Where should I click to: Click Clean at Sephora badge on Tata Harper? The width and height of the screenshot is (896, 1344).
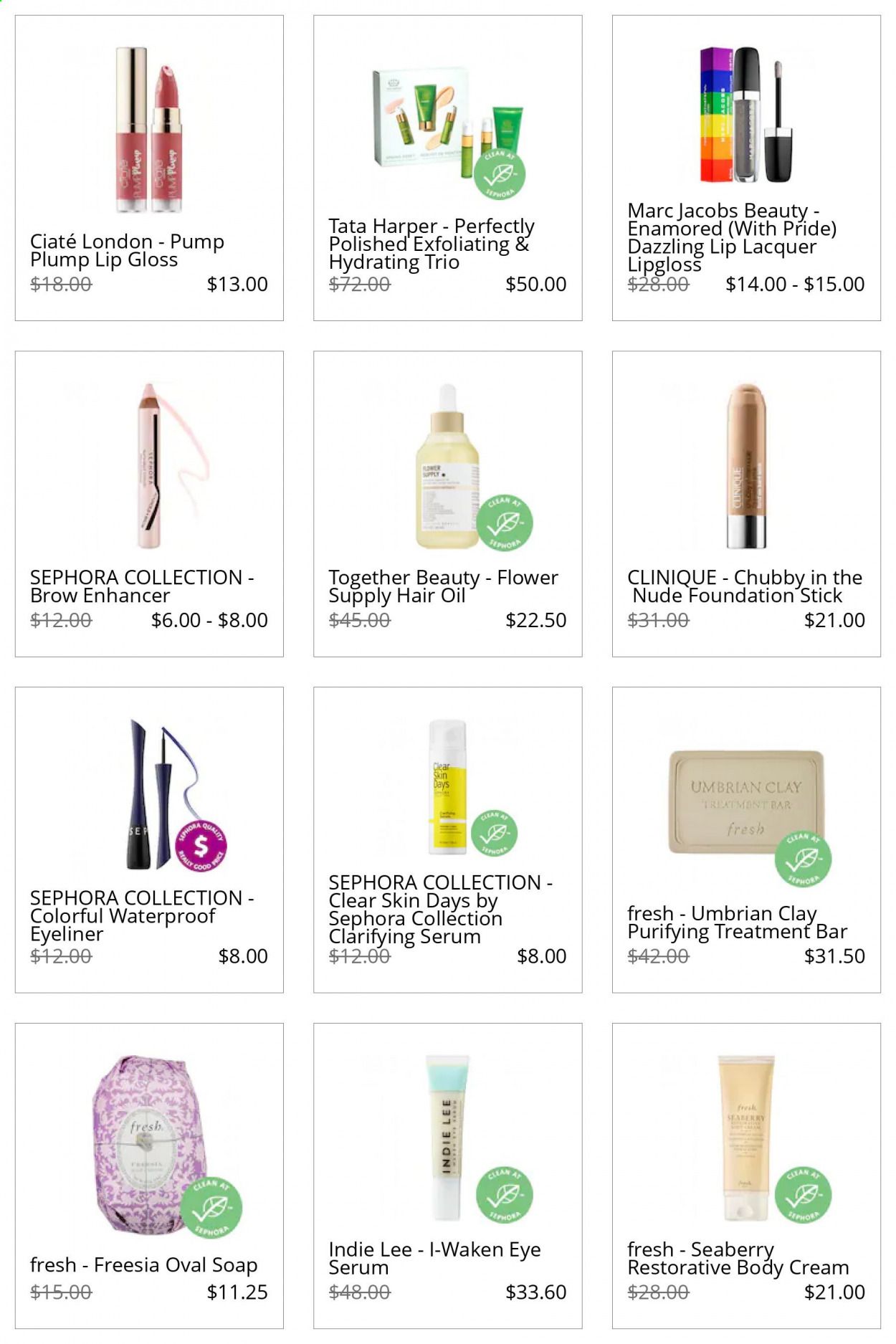pos(500,173)
